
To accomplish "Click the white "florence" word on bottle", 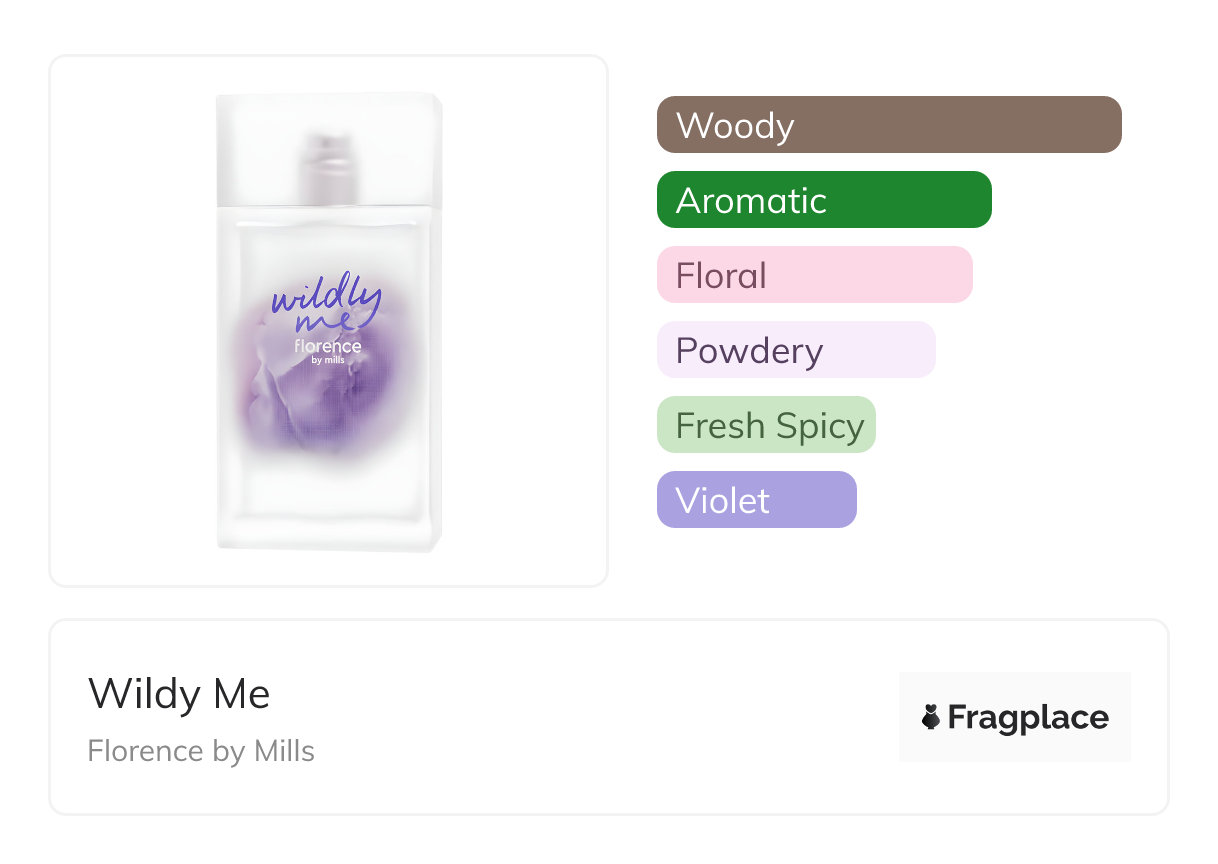I will (x=327, y=346).
